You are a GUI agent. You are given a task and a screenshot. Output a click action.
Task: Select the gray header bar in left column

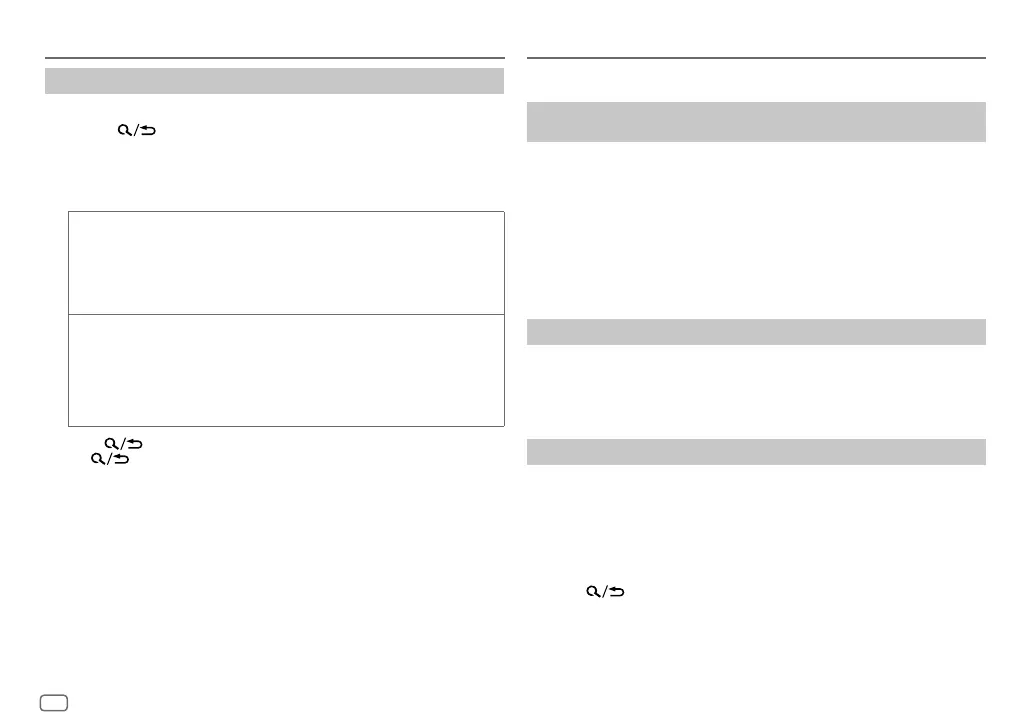tap(274, 81)
